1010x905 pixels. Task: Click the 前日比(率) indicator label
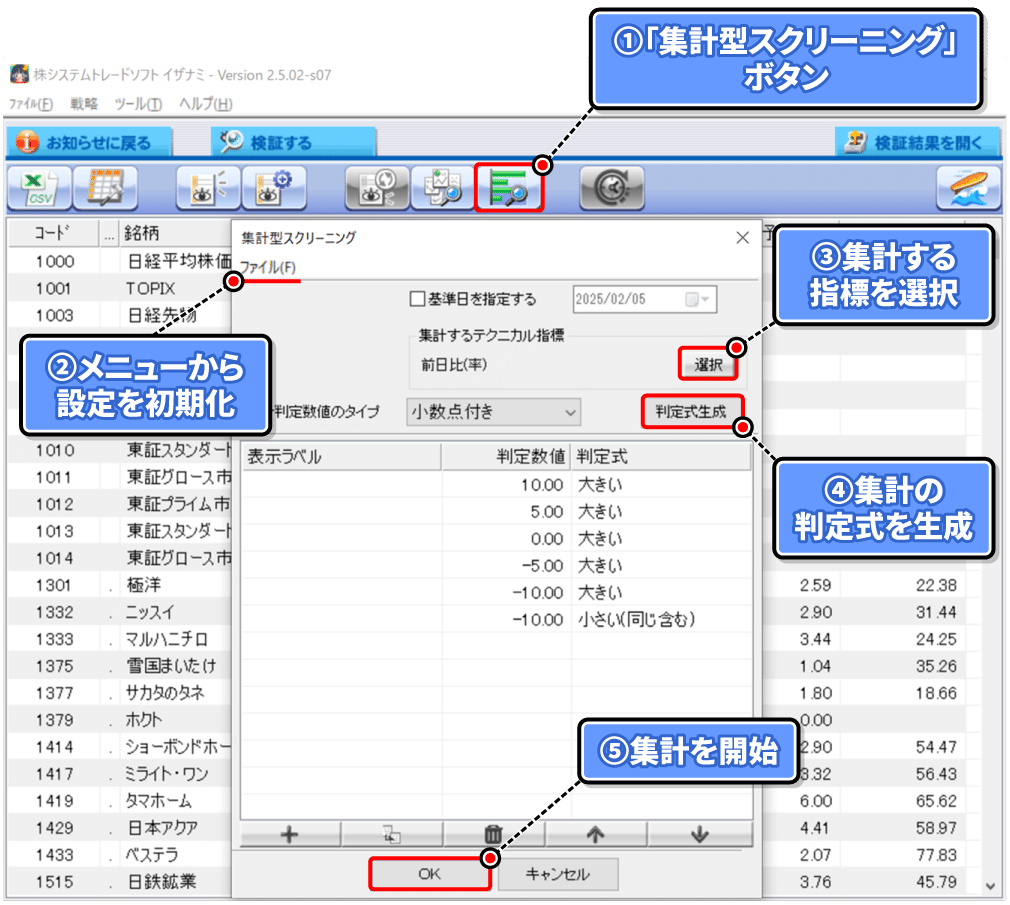coord(454,365)
